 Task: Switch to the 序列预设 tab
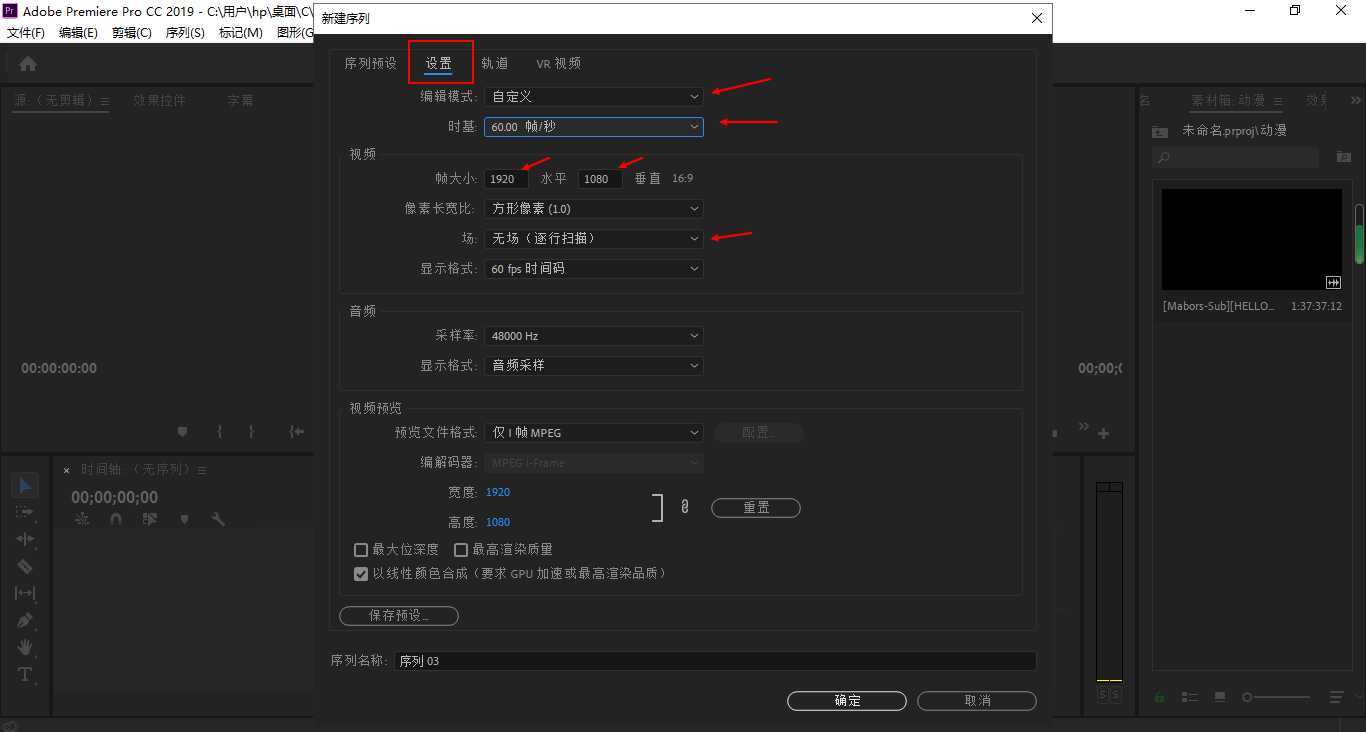(370, 63)
